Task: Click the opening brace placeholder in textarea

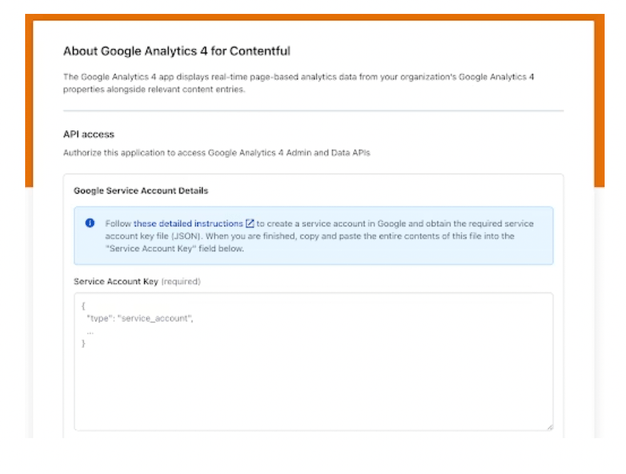Action: [84, 305]
